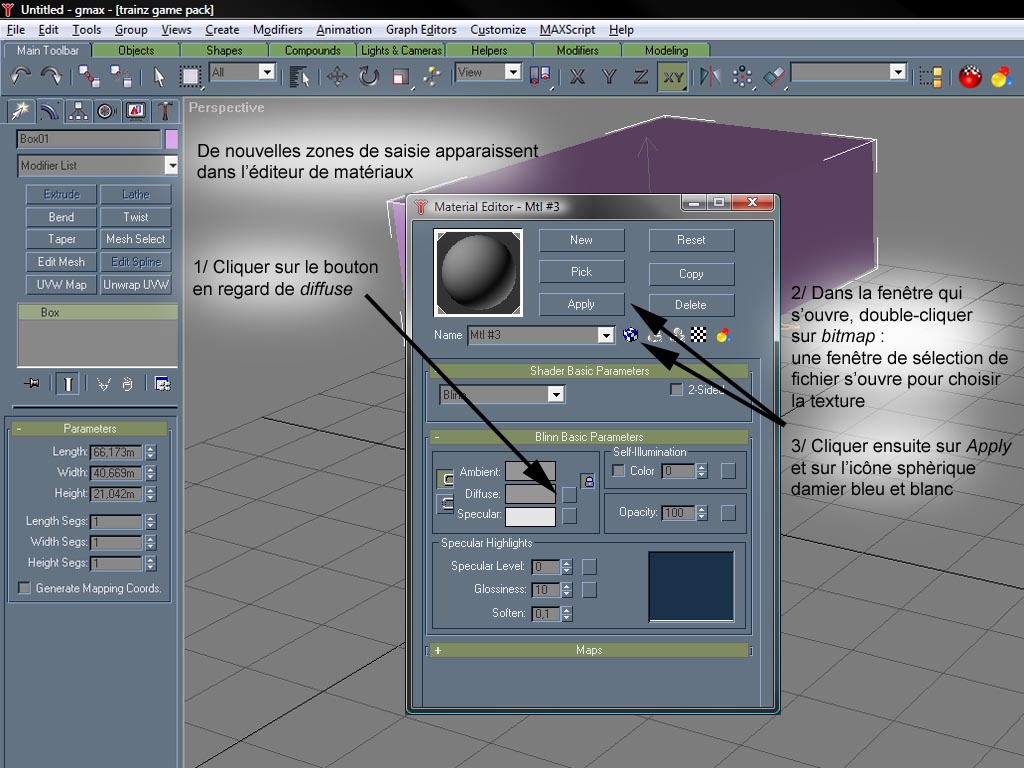The width and height of the screenshot is (1024, 768).
Task: Click the Mirror tool icon
Action: click(710, 76)
